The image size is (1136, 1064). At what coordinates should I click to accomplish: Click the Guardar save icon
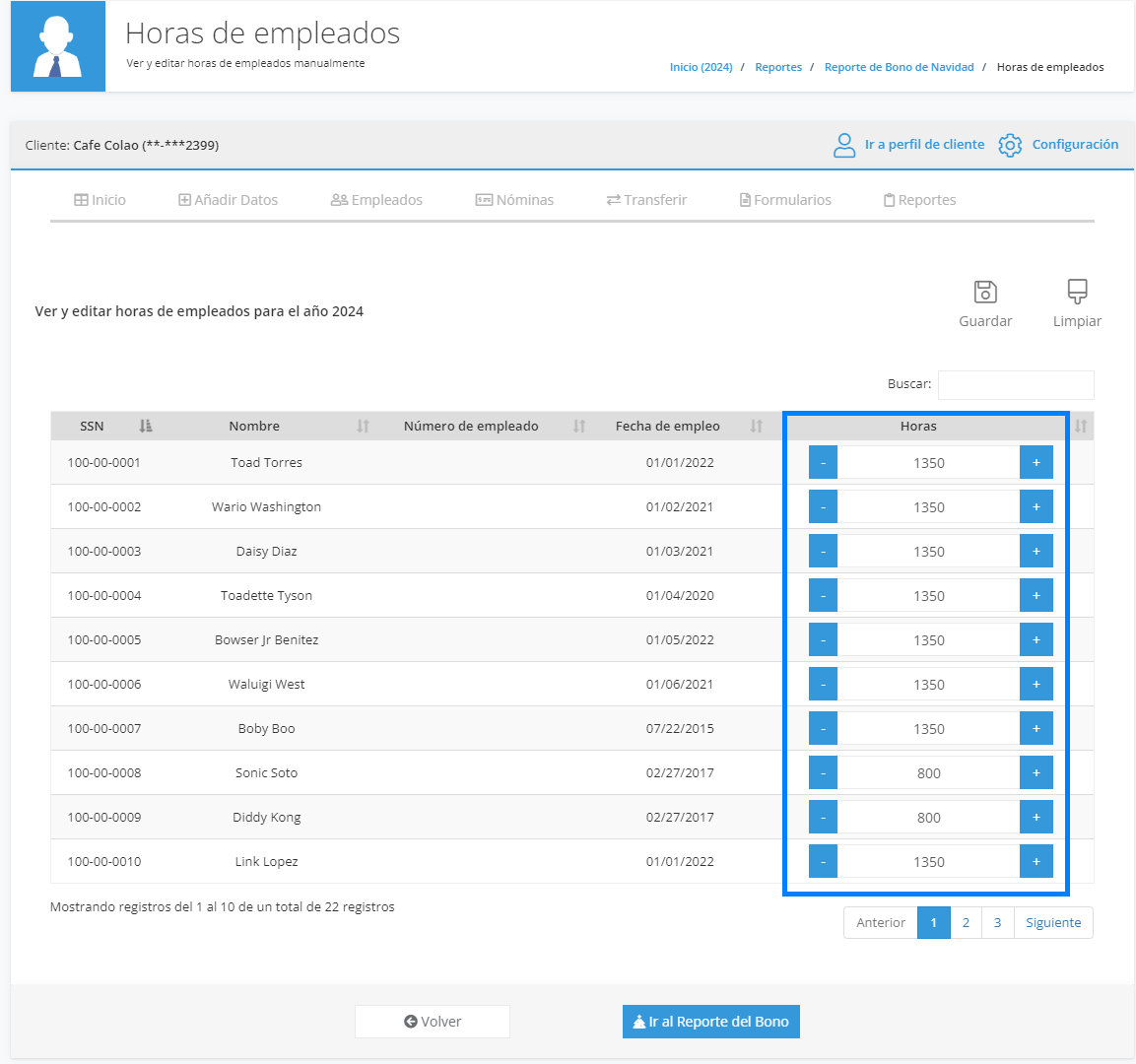(985, 292)
